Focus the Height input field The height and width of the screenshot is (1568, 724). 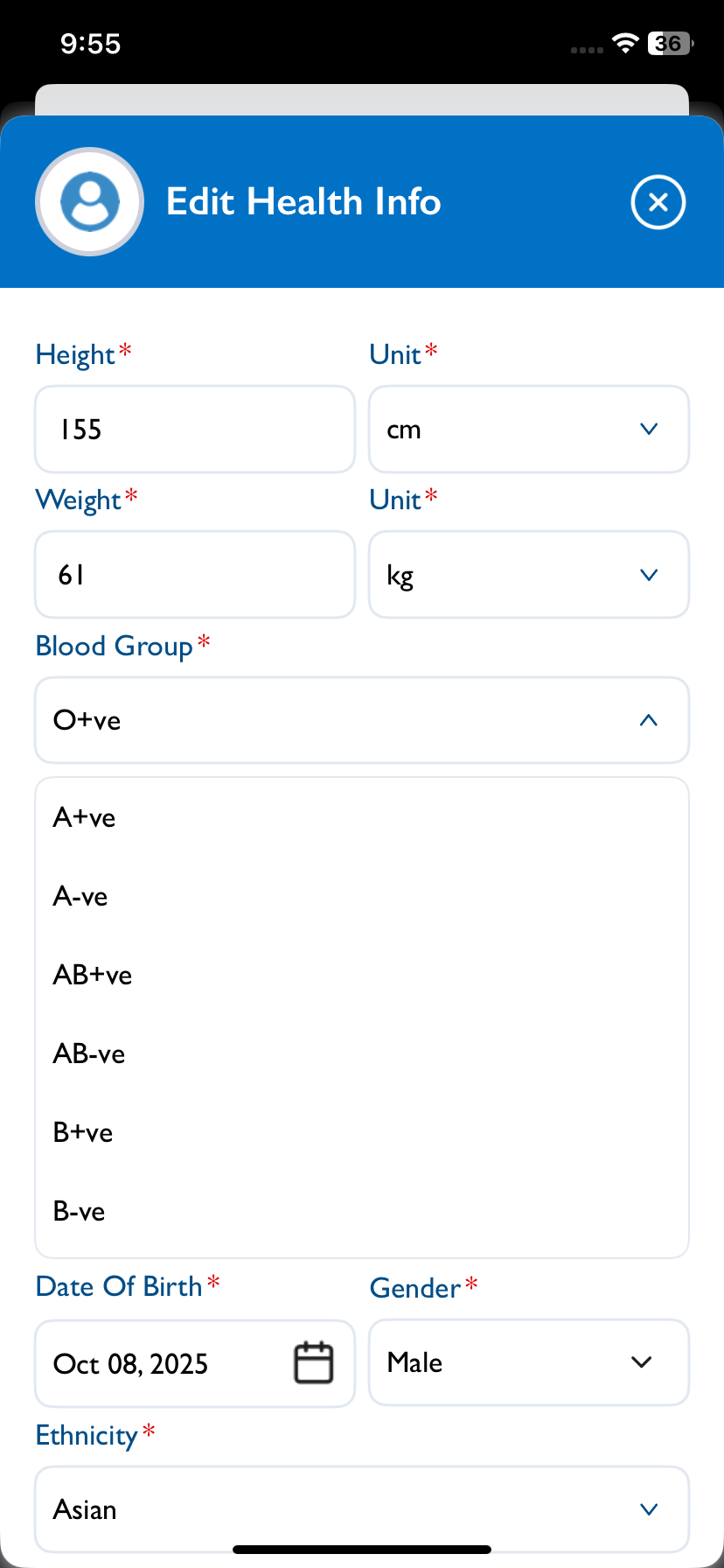194,429
